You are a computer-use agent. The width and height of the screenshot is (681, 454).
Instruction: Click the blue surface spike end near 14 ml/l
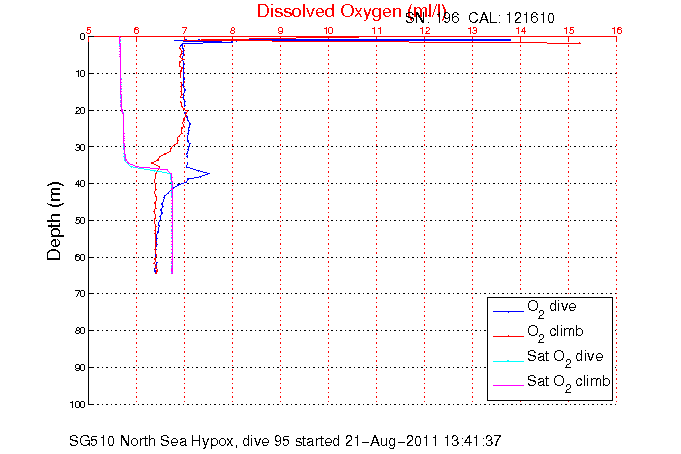point(509,40)
